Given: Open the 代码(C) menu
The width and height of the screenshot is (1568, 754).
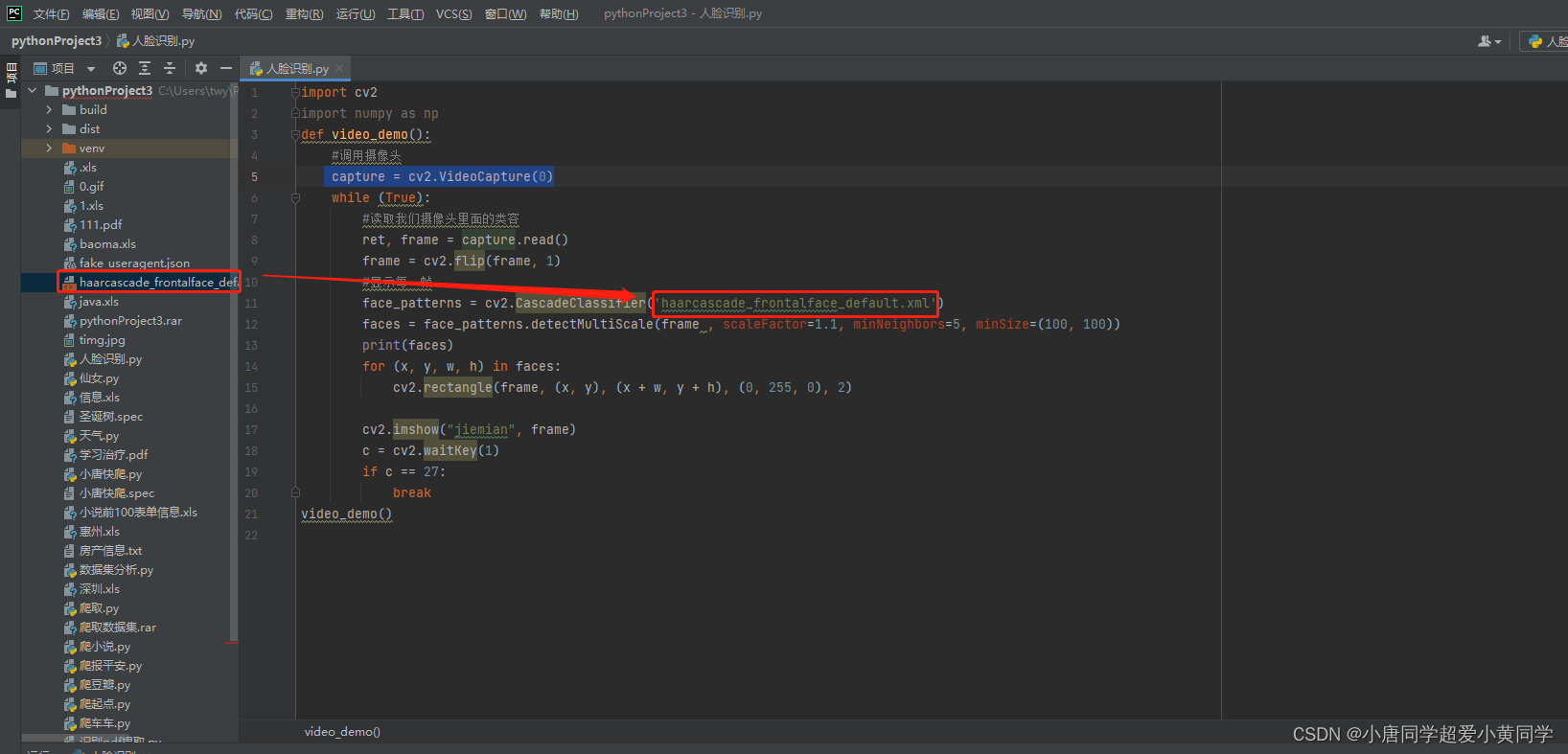Looking at the screenshot, I should coord(254,13).
